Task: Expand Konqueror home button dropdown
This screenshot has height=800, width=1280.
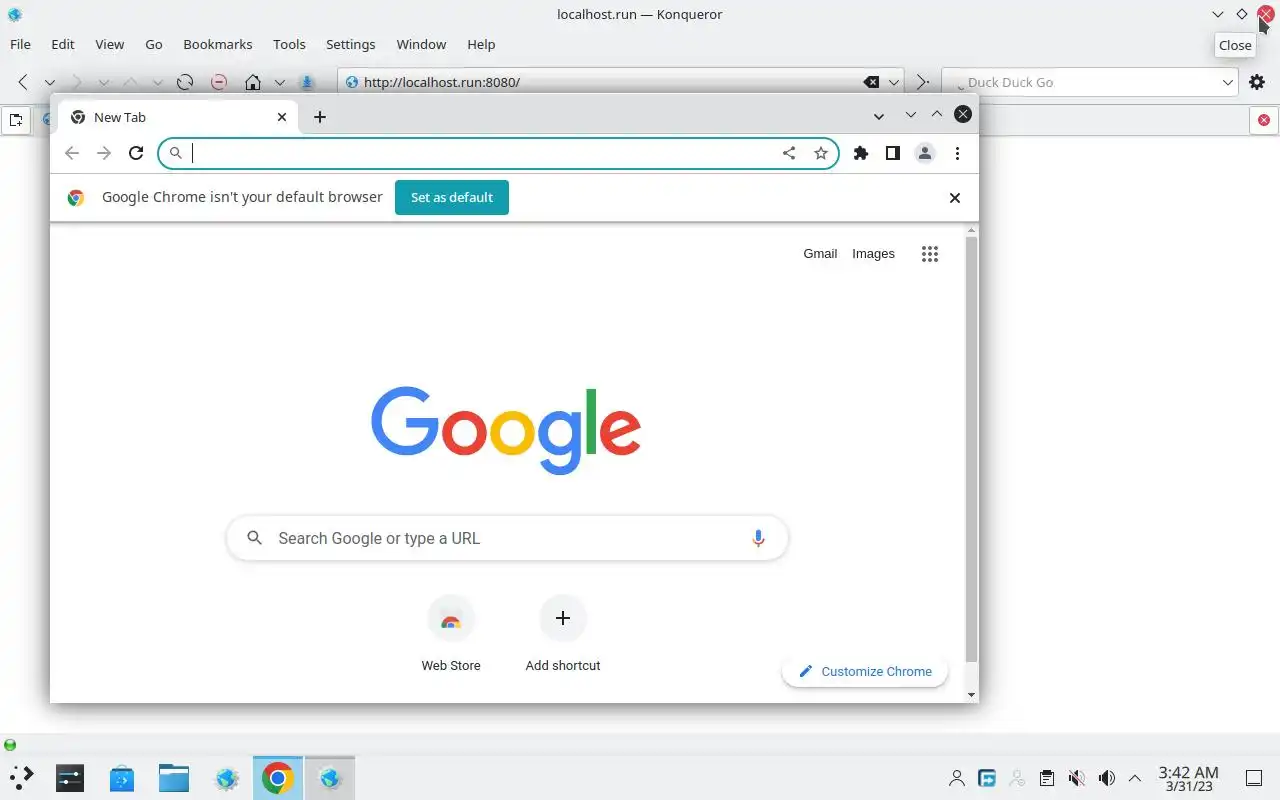Action: (280, 82)
